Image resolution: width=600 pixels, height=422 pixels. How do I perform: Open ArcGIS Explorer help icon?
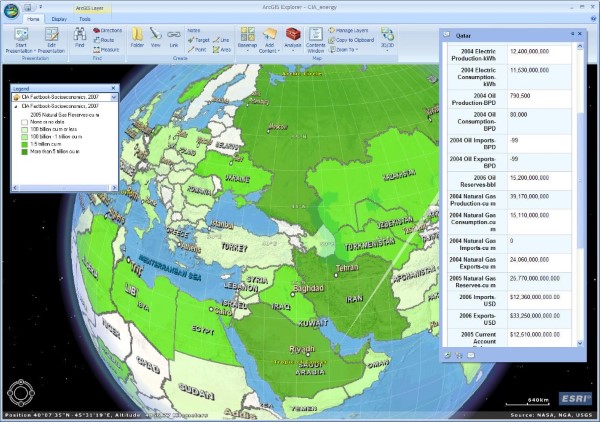[x=593, y=18]
